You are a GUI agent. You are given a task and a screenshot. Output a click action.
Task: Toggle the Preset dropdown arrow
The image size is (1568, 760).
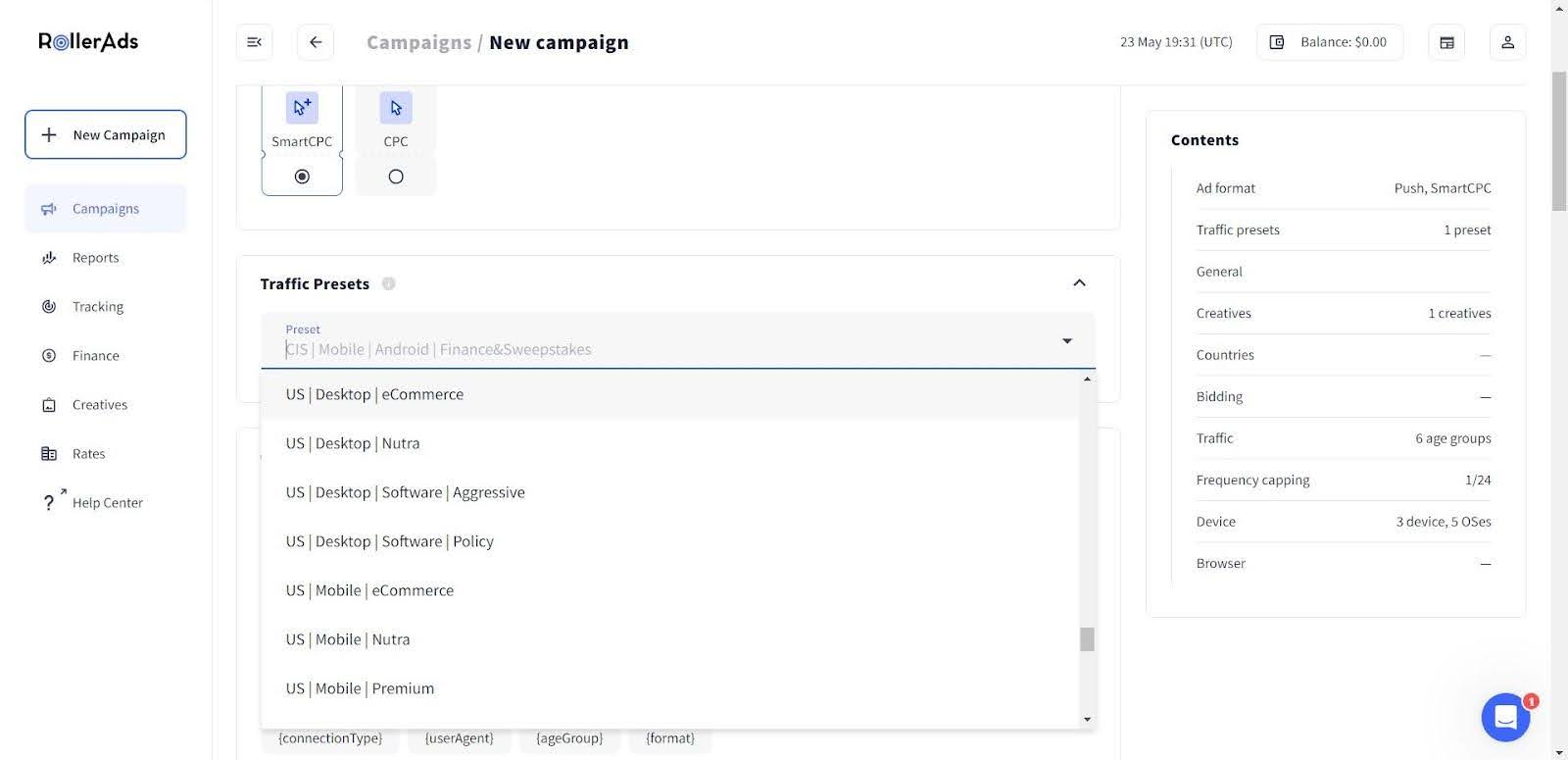[1067, 341]
